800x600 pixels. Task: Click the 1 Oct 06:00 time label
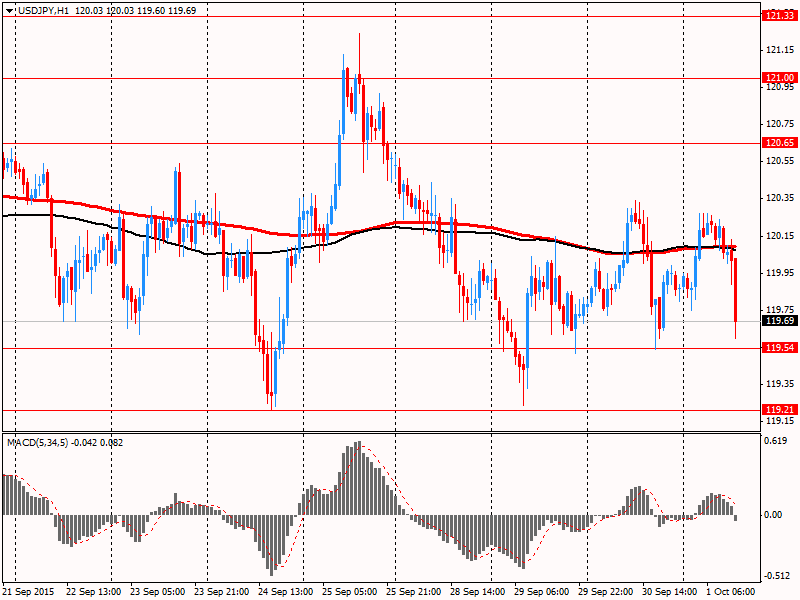(x=731, y=592)
